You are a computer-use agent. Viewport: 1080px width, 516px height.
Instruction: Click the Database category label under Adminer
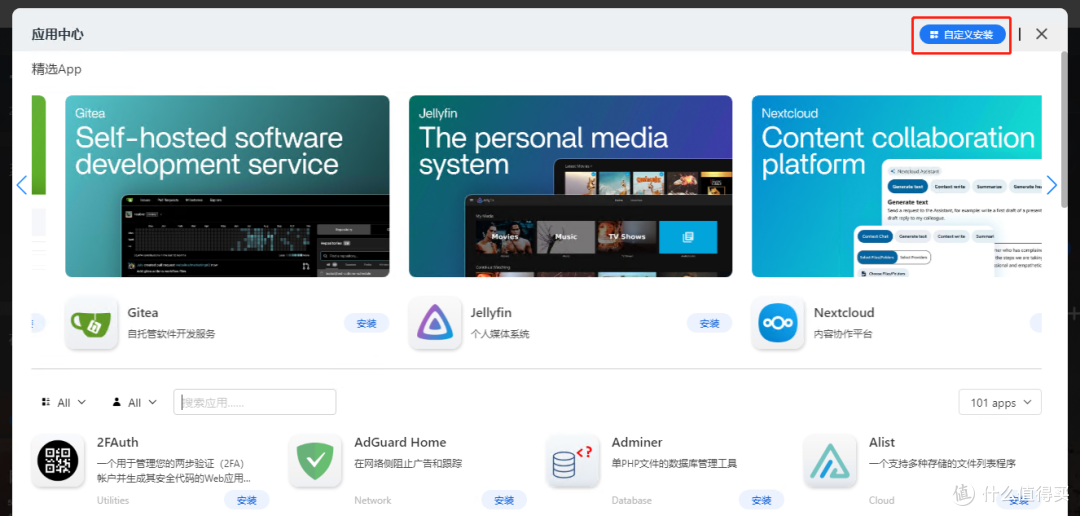(x=632, y=501)
